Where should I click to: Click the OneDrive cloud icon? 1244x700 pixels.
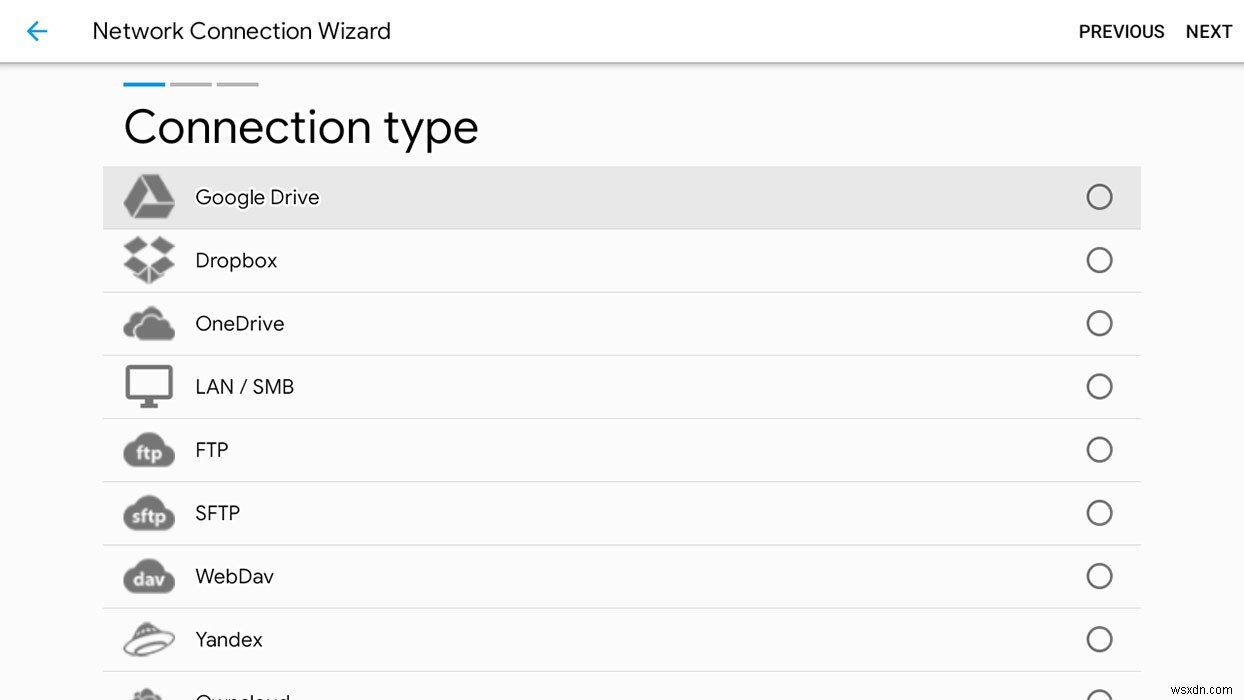[x=148, y=324]
